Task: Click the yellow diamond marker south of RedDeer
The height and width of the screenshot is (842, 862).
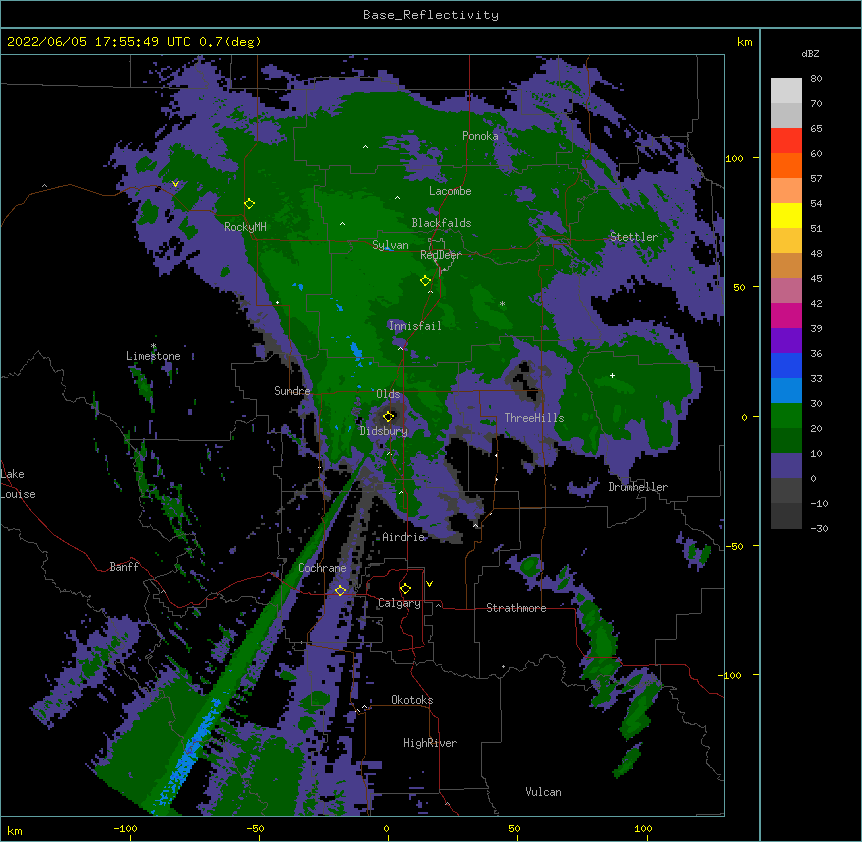Action: (425, 281)
